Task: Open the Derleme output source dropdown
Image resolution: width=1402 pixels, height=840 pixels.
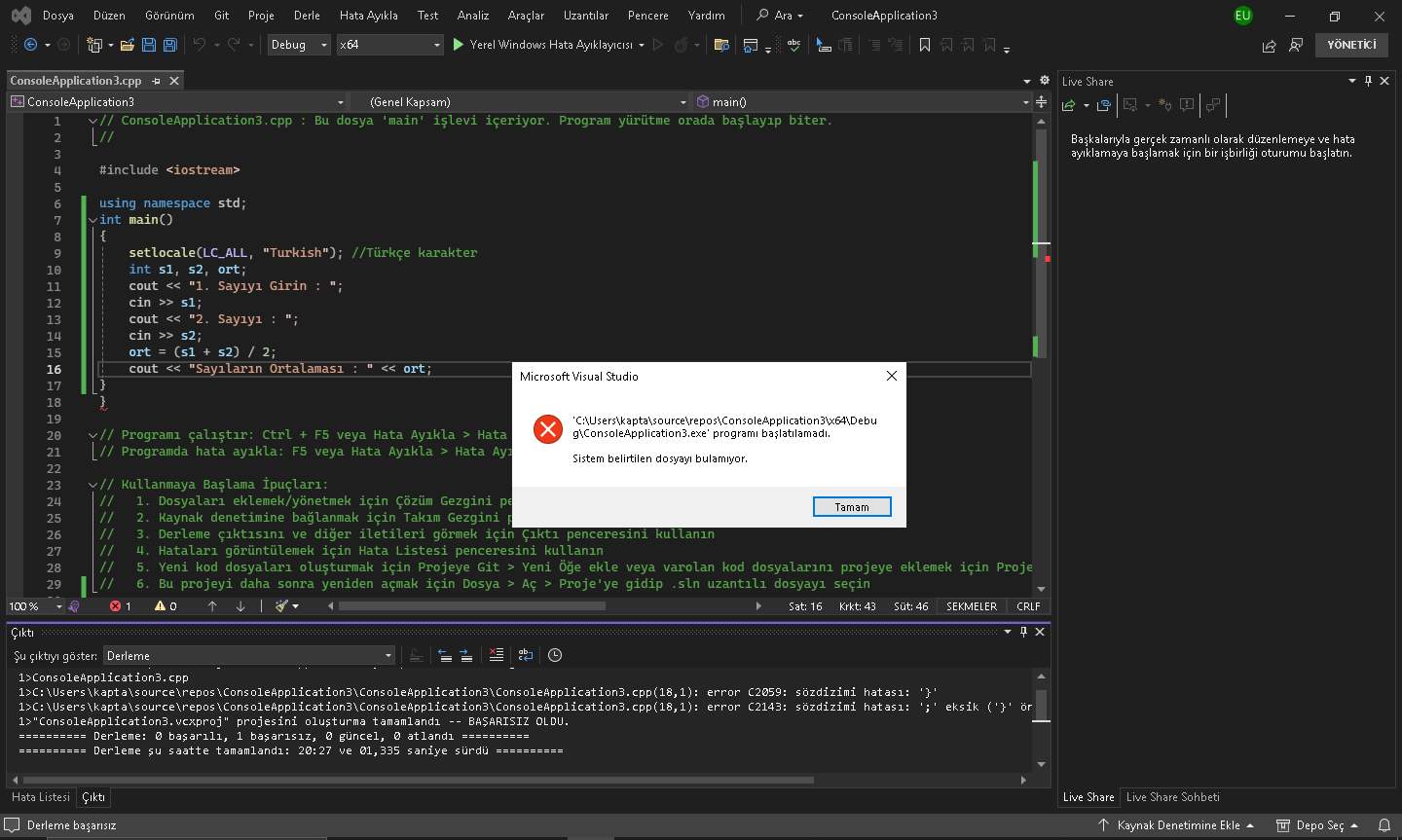Action: coord(249,655)
